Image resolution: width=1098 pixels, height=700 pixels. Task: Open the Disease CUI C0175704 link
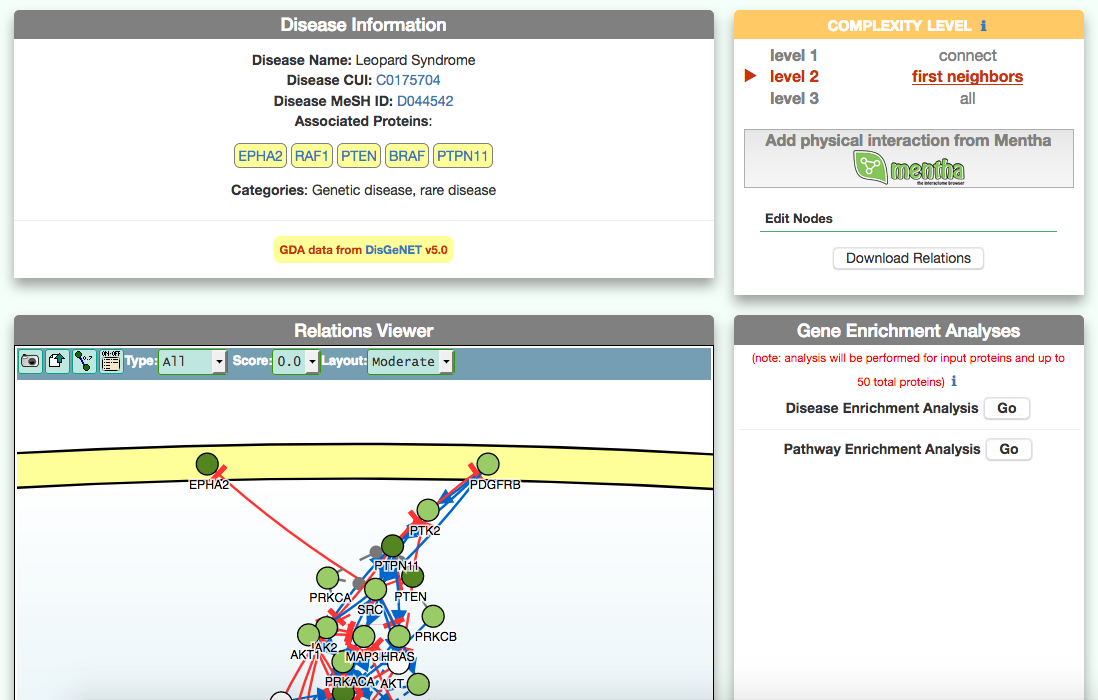coord(408,80)
